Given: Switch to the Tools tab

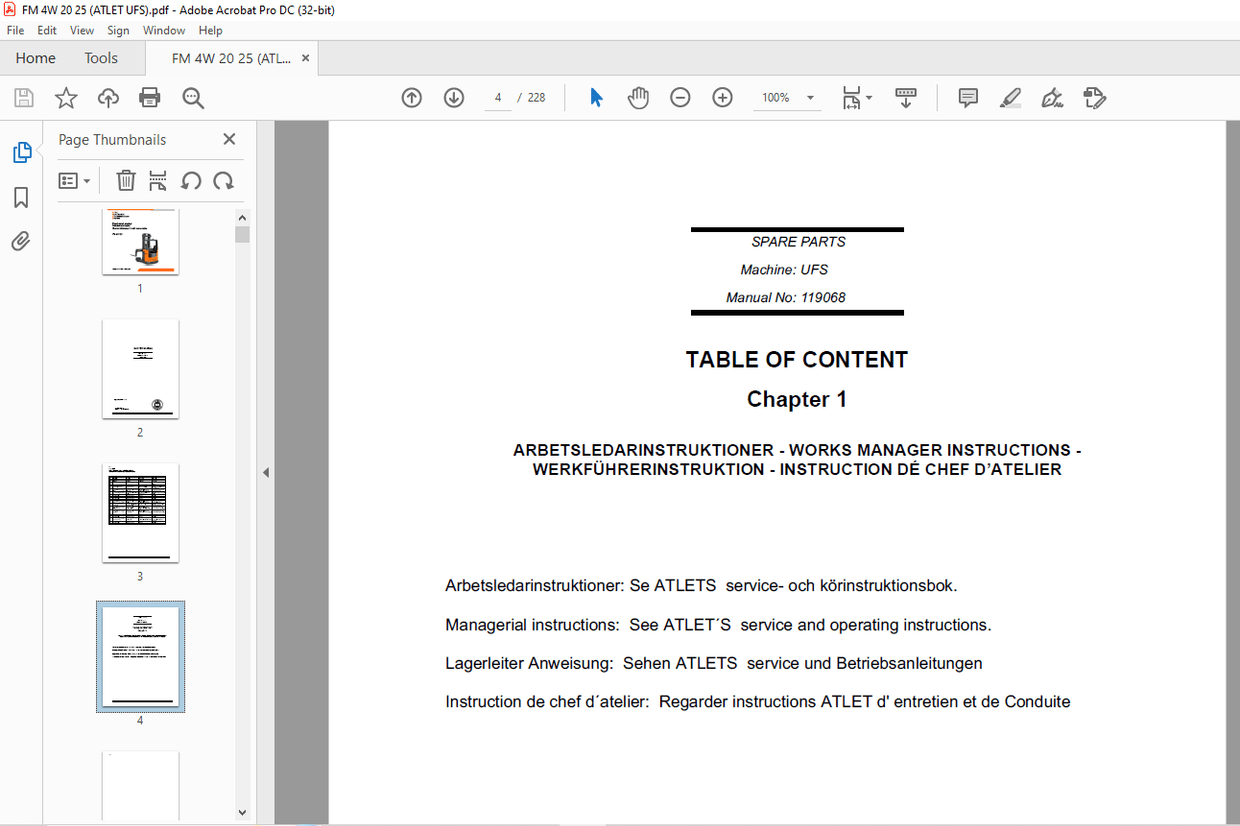Looking at the screenshot, I should click(x=100, y=58).
